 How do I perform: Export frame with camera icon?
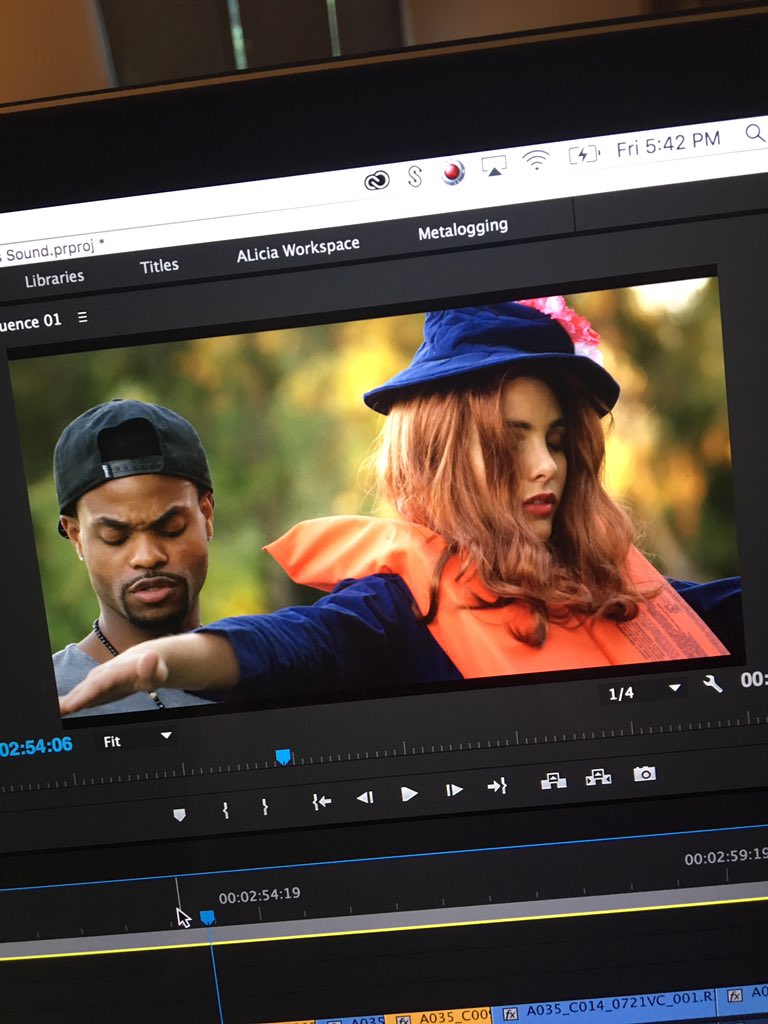(x=644, y=774)
